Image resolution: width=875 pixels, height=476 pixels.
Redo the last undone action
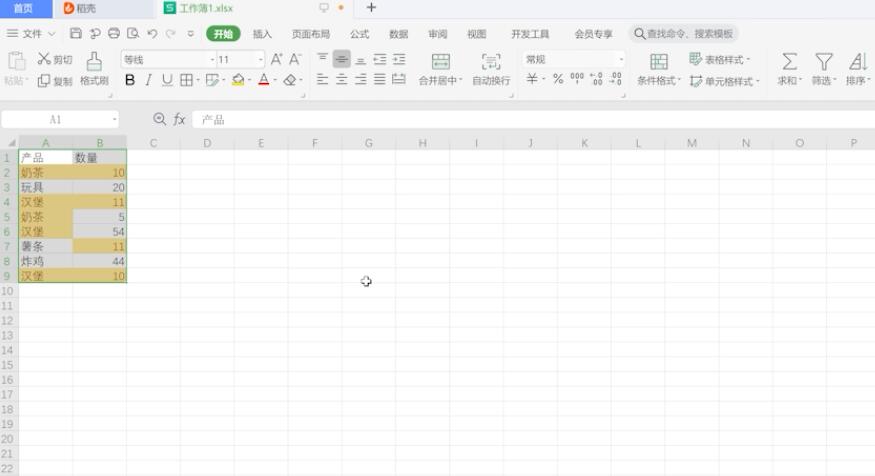[x=171, y=33]
